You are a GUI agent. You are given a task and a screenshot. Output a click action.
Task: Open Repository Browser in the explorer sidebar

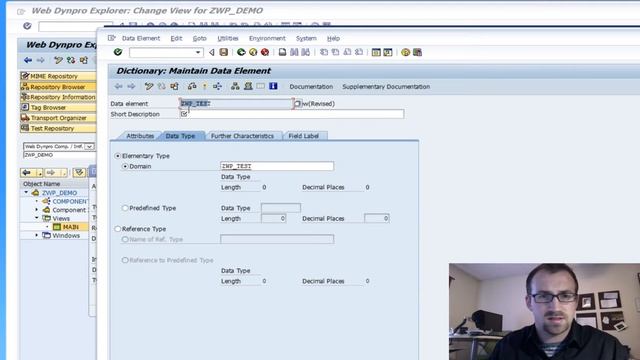(x=58, y=87)
